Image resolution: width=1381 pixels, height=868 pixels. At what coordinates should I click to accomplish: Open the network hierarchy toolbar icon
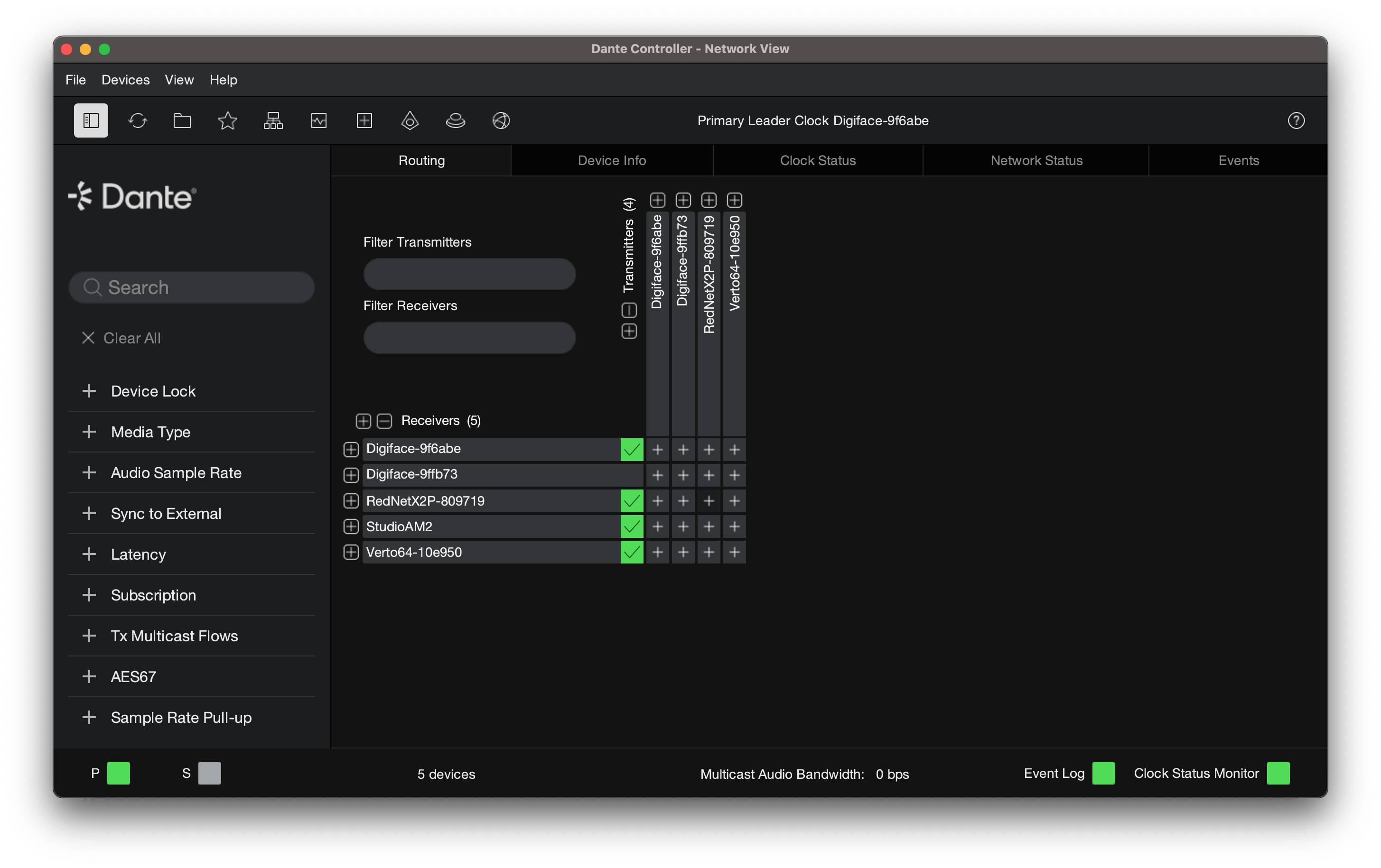273,120
